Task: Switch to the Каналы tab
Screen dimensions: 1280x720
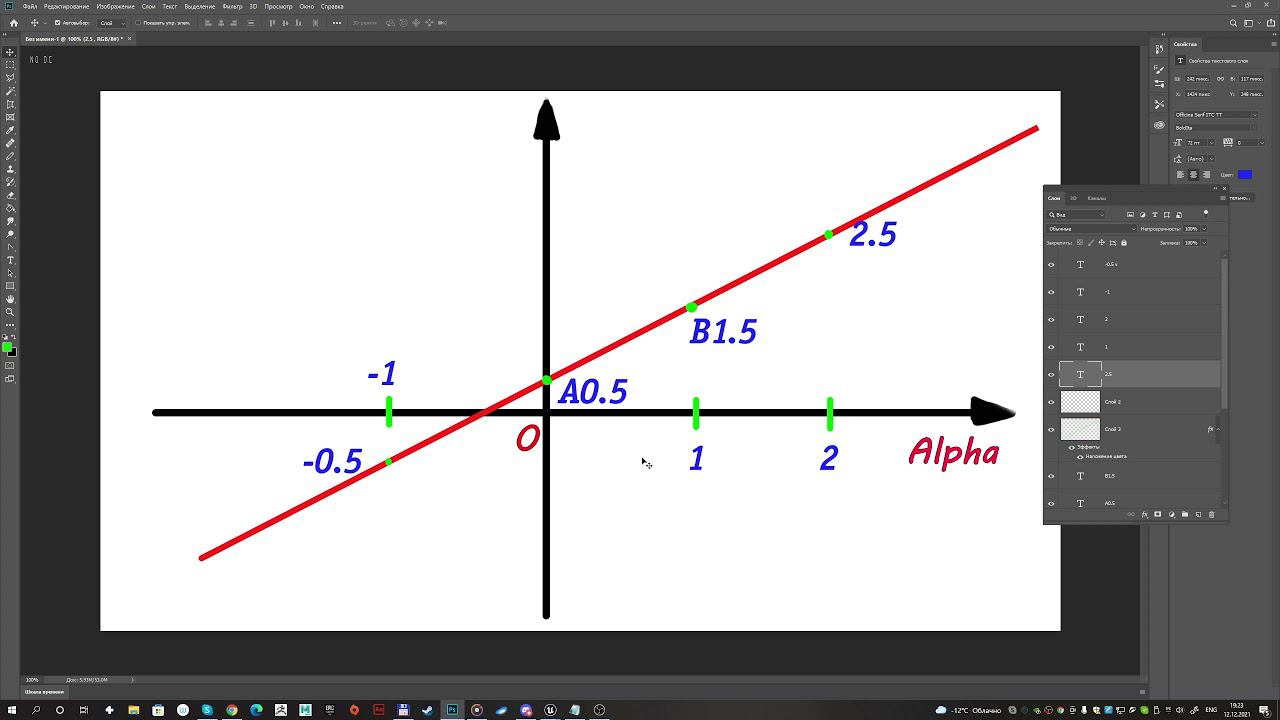Action: 1097,198
